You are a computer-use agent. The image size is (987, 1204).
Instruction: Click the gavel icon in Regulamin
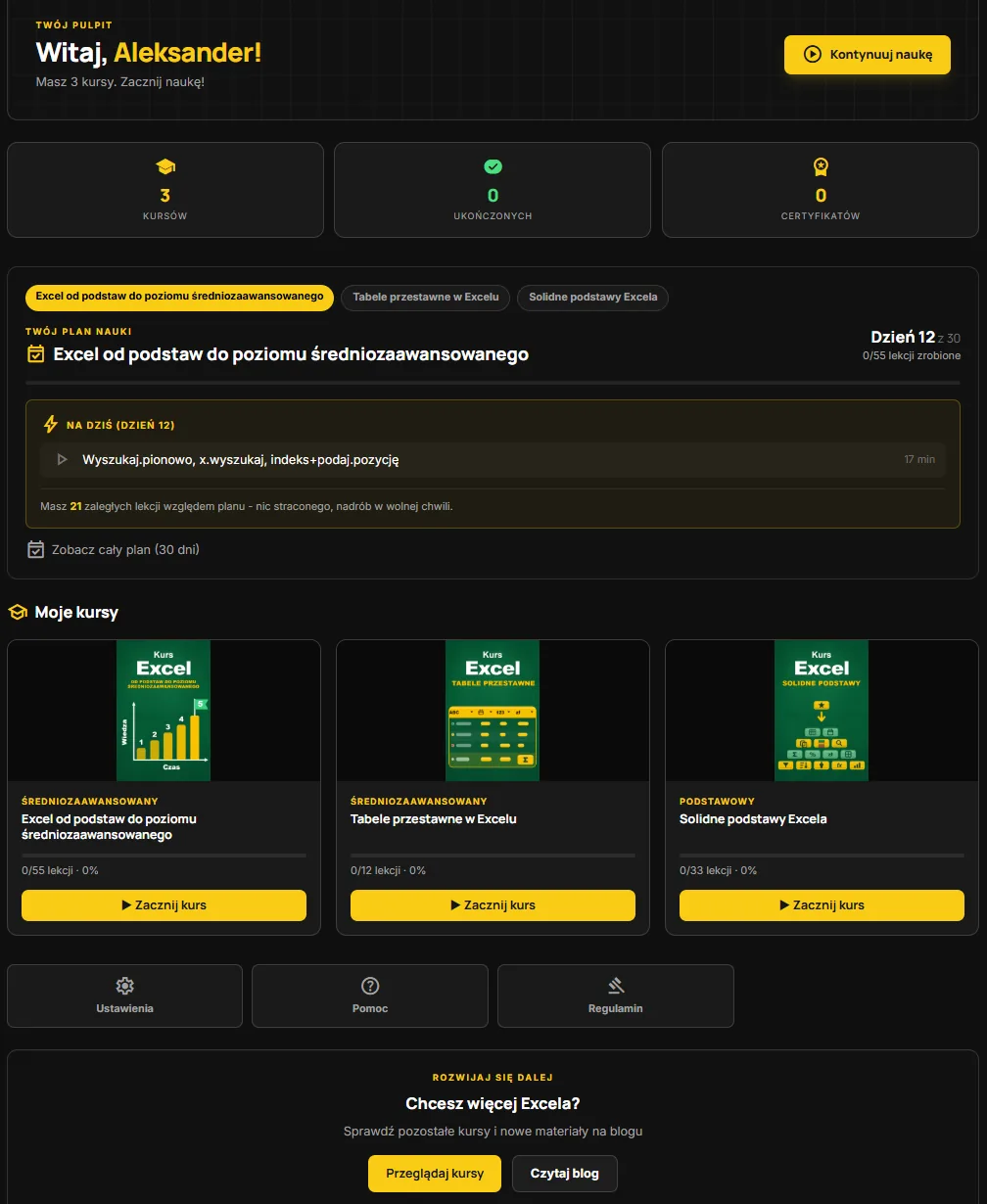pyautogui.click(x=616, y=986)
